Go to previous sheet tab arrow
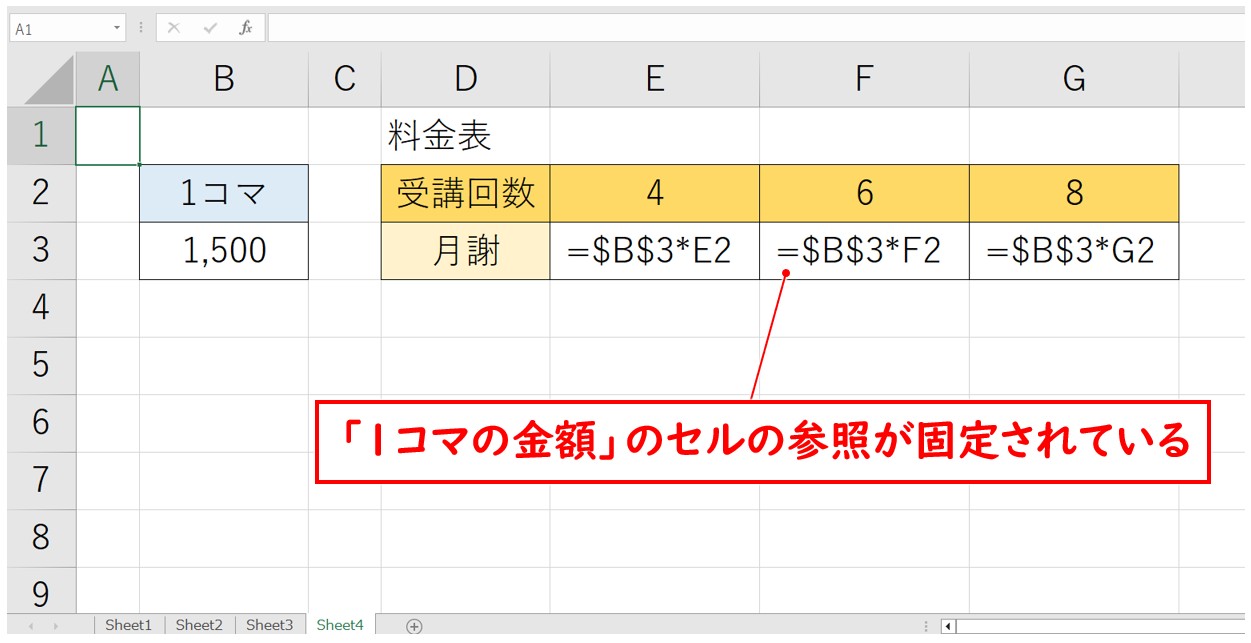 (x=30, y=627)
